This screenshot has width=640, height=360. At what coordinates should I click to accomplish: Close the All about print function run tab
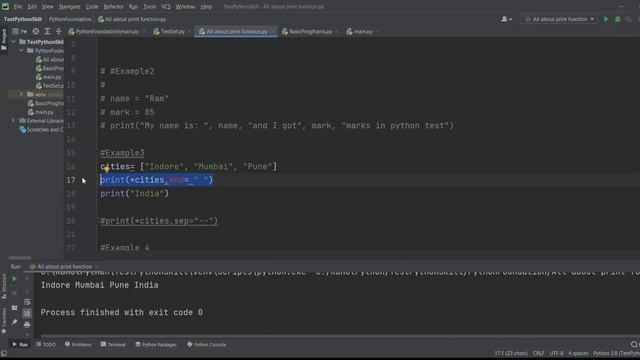[97, 267]
